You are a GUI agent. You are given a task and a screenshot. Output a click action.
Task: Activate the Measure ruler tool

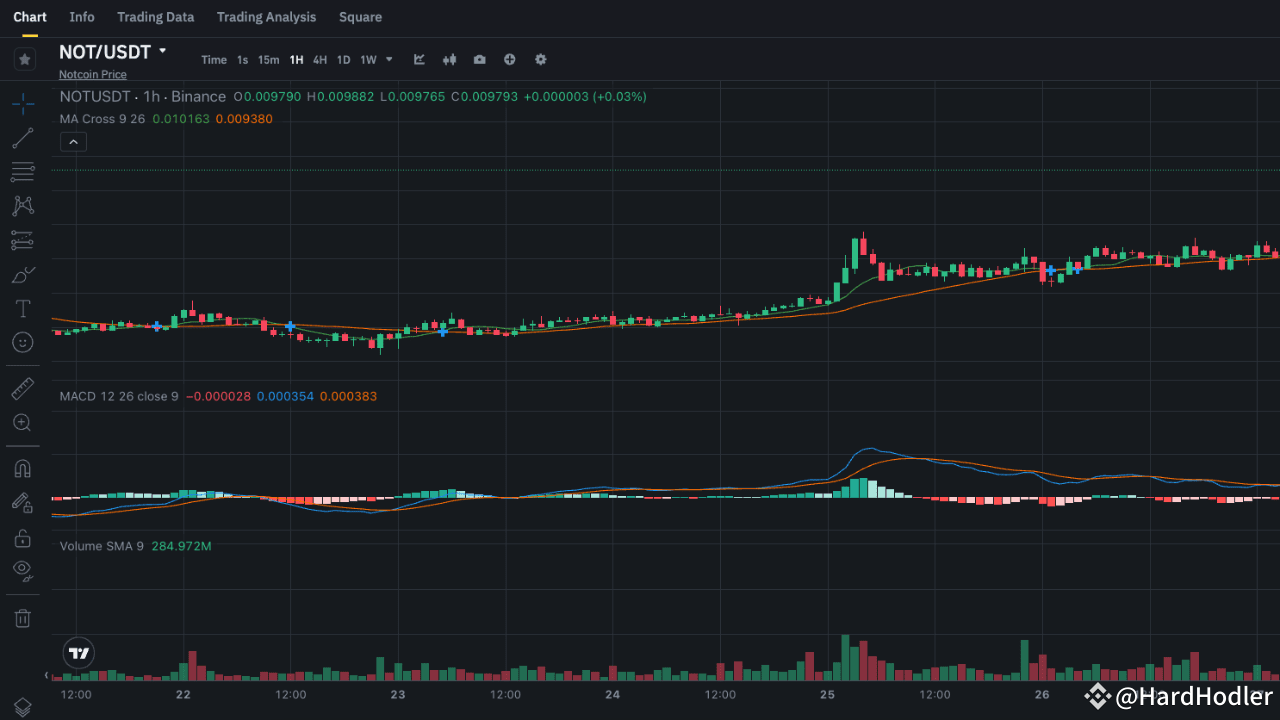(x=23, y=388)
